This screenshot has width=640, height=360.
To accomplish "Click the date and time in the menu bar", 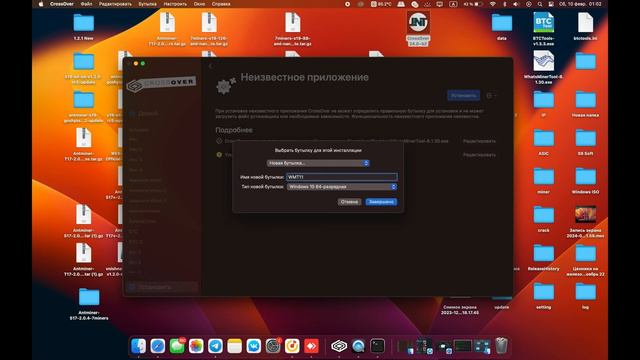I will tap(580, 4).
